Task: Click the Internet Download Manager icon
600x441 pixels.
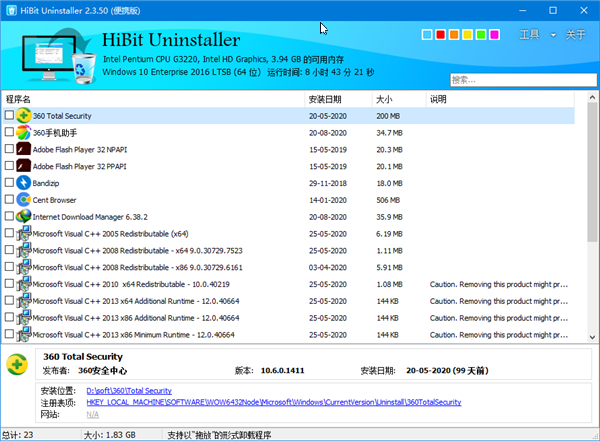Action: click(x=23, y=217)
